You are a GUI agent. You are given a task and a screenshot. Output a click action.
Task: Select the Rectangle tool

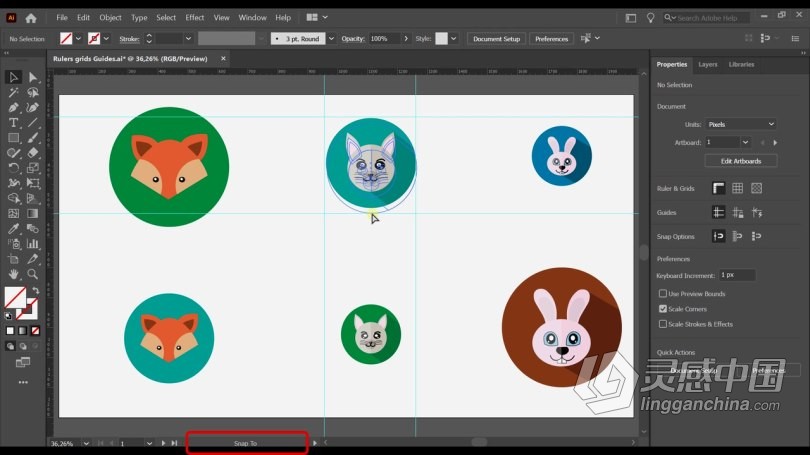(13, 138)
